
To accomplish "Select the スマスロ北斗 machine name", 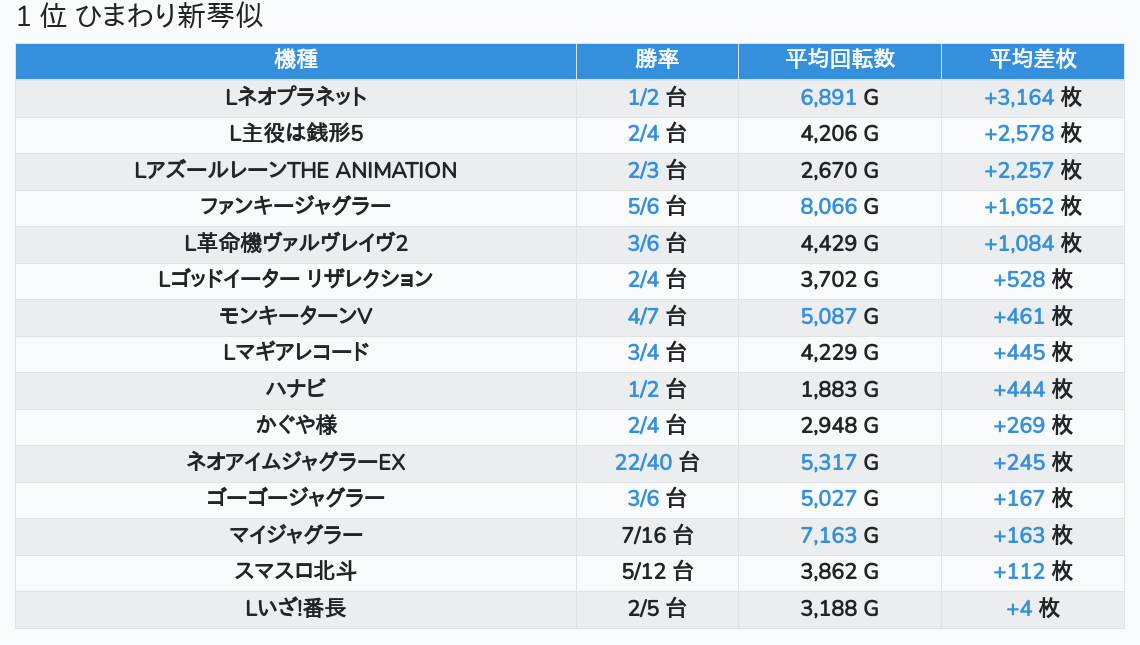I will (296, 571).
